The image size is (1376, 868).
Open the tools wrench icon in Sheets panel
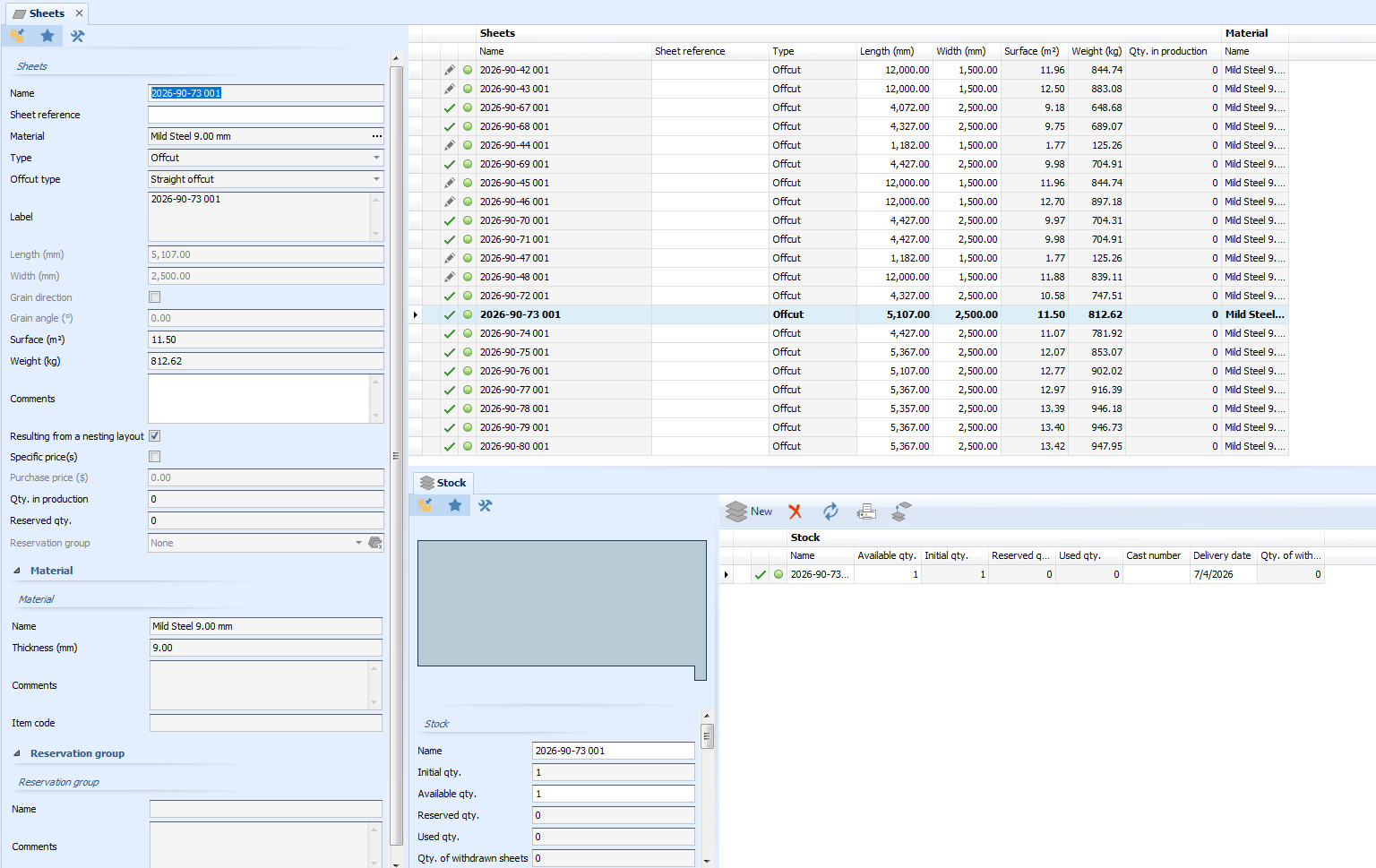click(x=78, y=36)
